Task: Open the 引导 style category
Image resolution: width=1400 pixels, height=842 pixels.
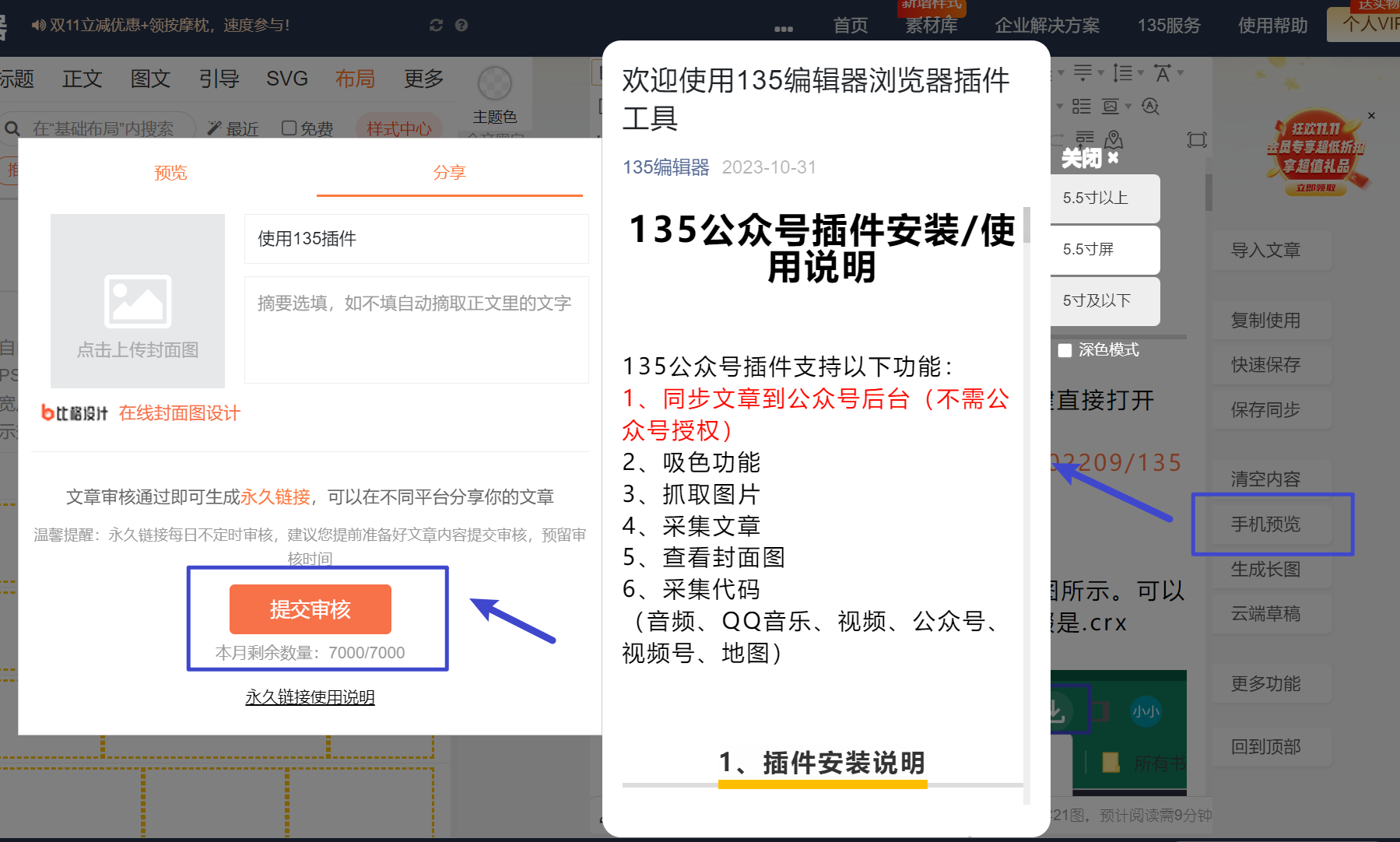Action: click(x=219, y=79)
